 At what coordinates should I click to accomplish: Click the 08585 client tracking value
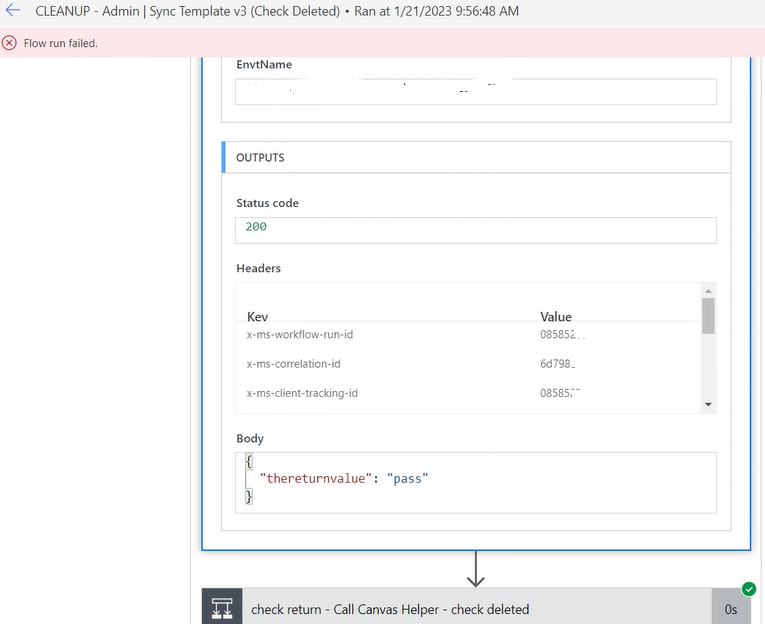point(559,393)
